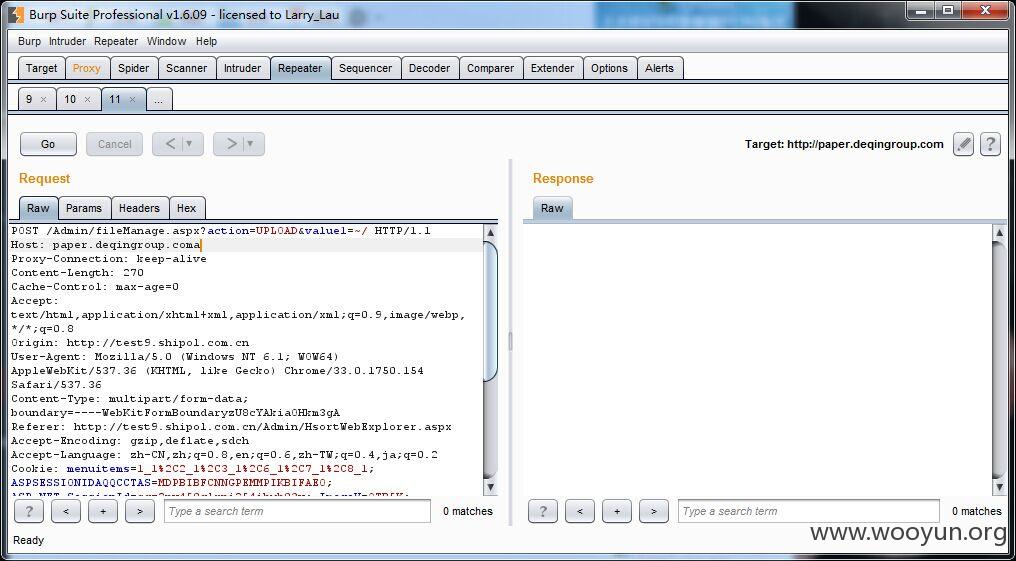Add a new Repeater tab via the ... tab
Screen dimensions: 1016x561
(159, 99)
